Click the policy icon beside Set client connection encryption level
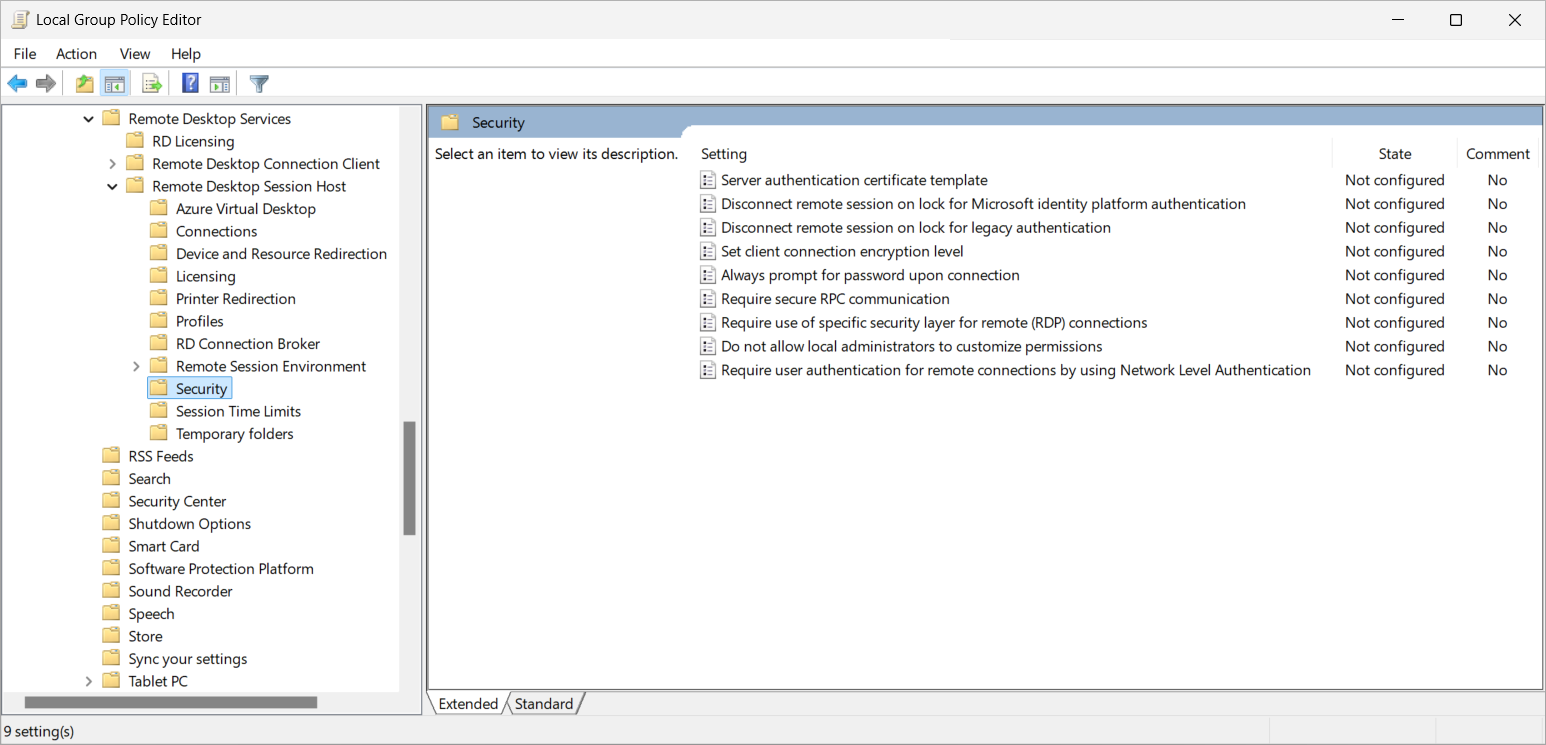This screenshot has width=1546, height=745. coord(708,252)
